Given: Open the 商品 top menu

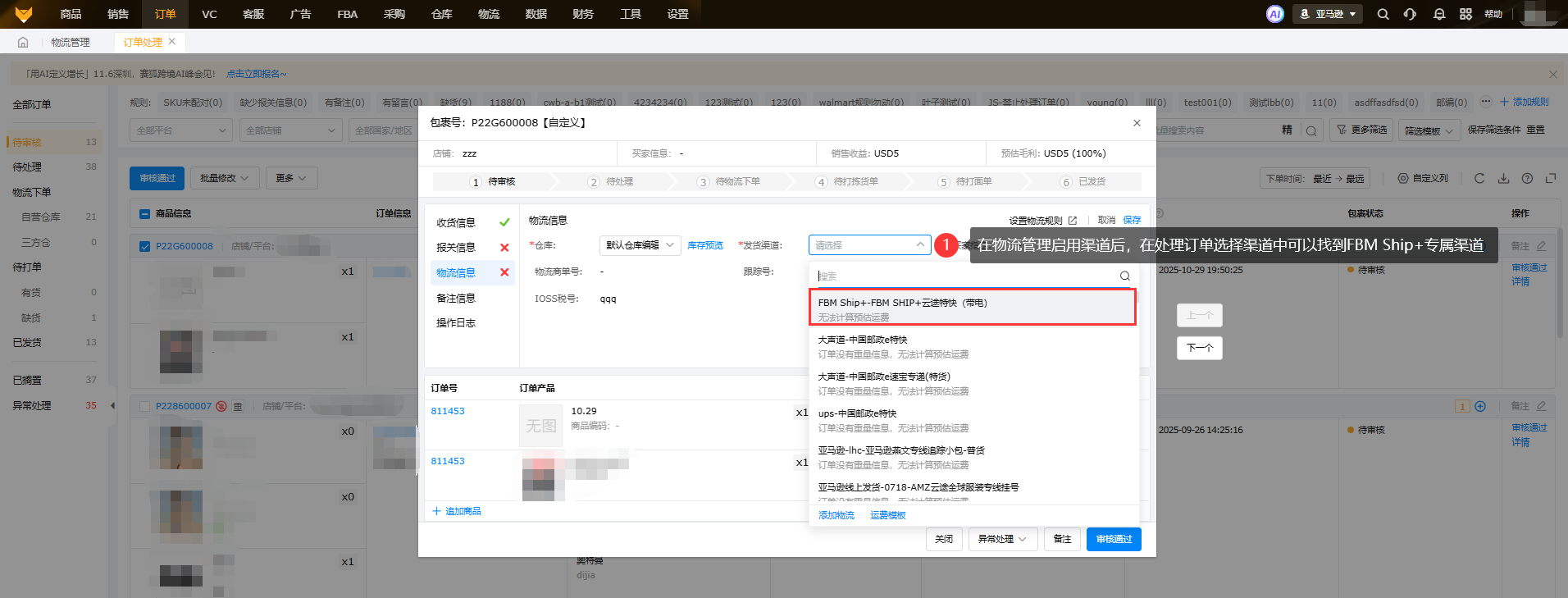Looking at the screenshot, I should [x=71, y=14].
